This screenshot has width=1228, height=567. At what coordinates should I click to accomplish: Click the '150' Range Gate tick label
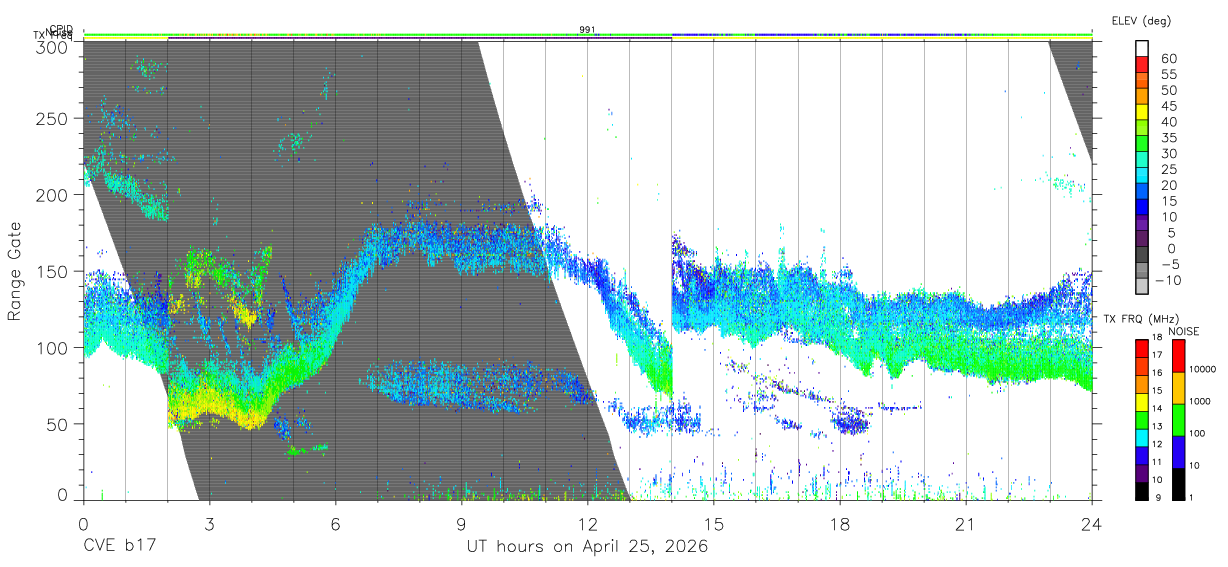tap(52, 271)
